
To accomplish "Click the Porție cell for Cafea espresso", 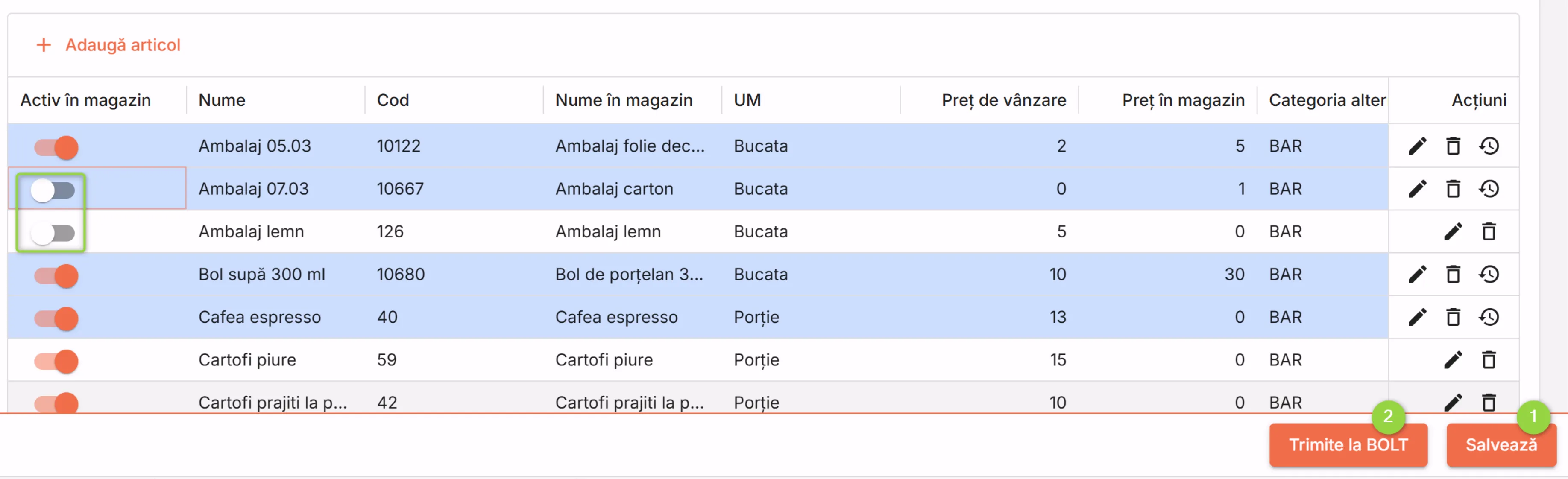I will click(x=810, y=317).
